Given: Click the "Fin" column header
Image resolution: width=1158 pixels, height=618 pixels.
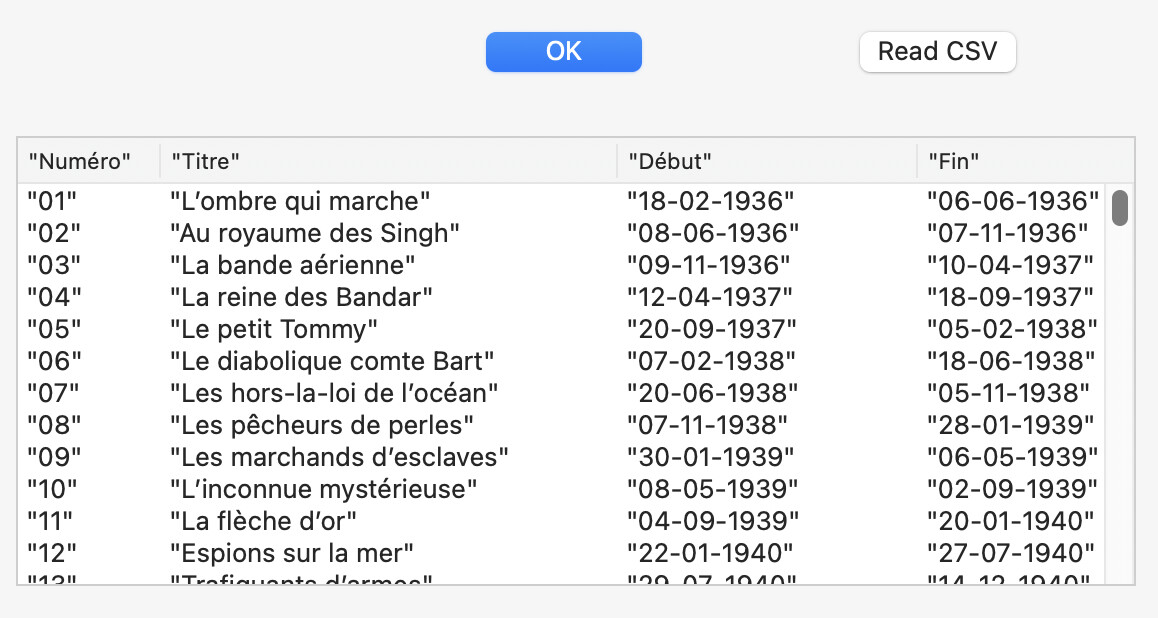Looking at the screenshot, I should (953, 160).
